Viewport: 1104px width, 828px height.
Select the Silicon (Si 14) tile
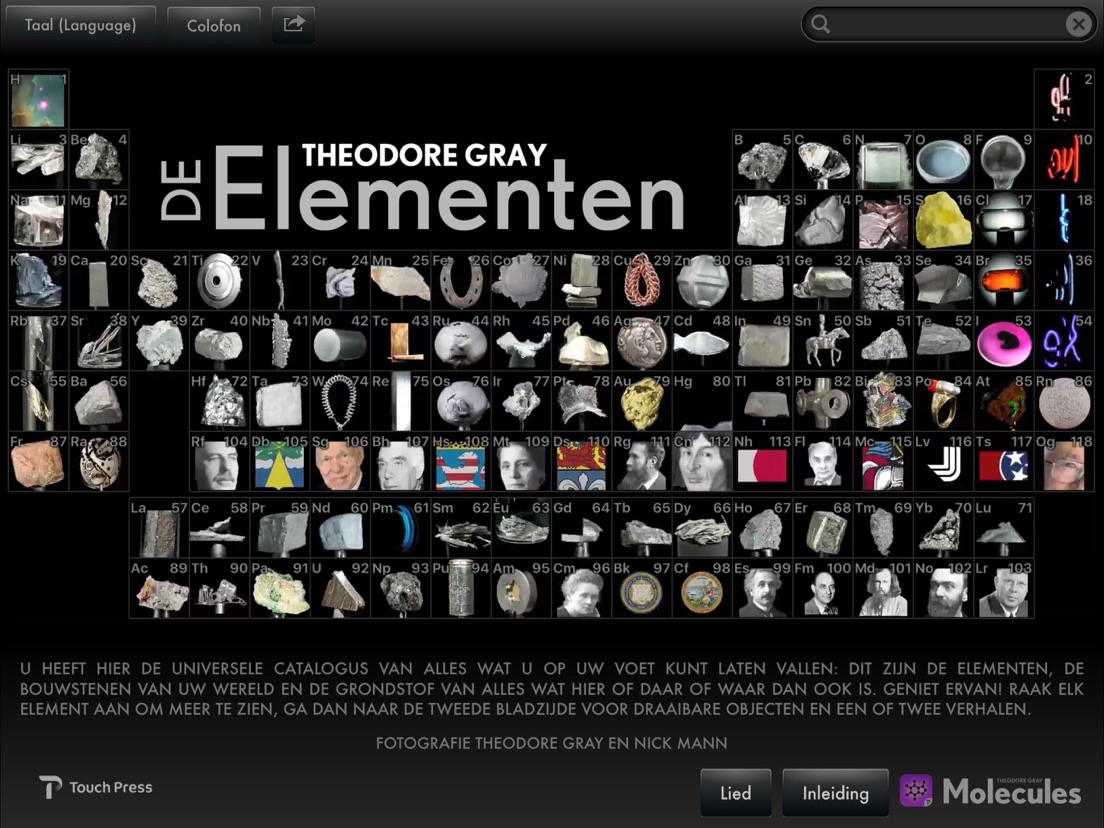click(823, 220)
